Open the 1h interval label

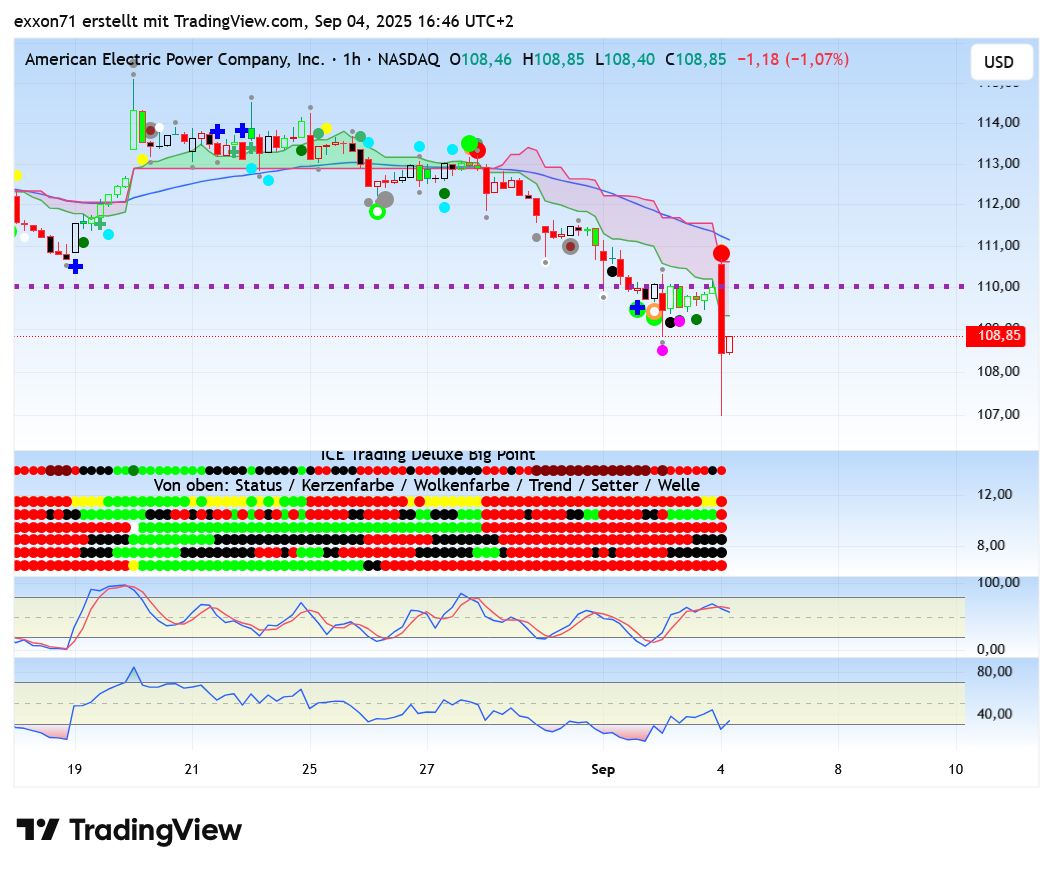coord(351,60)
